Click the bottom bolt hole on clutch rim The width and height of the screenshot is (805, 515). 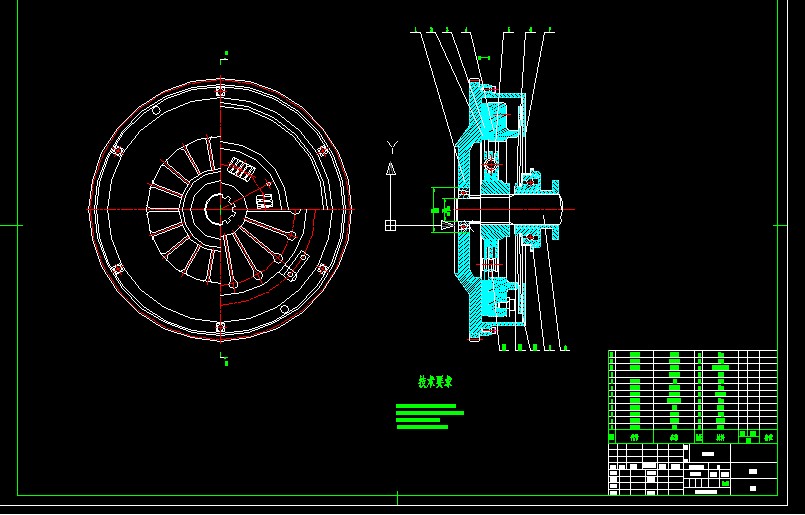tap(220, 327)
